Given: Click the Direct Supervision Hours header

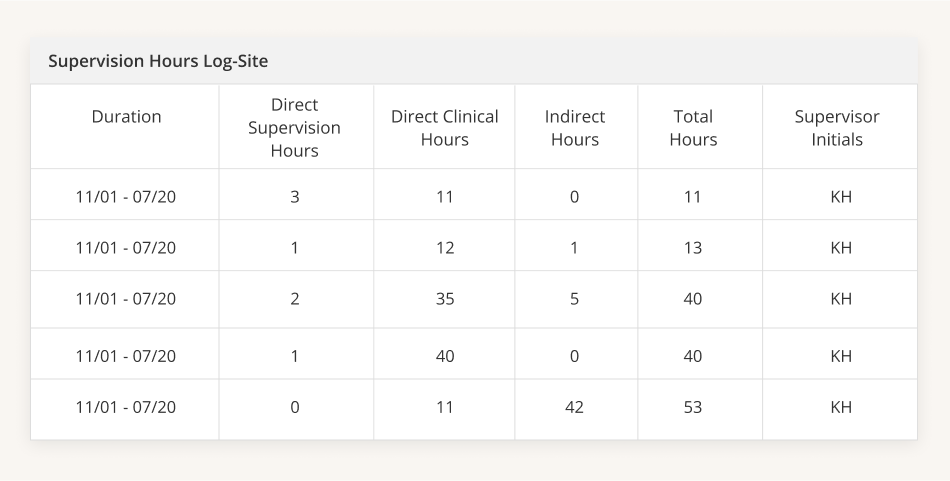Looking at the screenshot, I should pyautogui.click(x=294, y=127).
